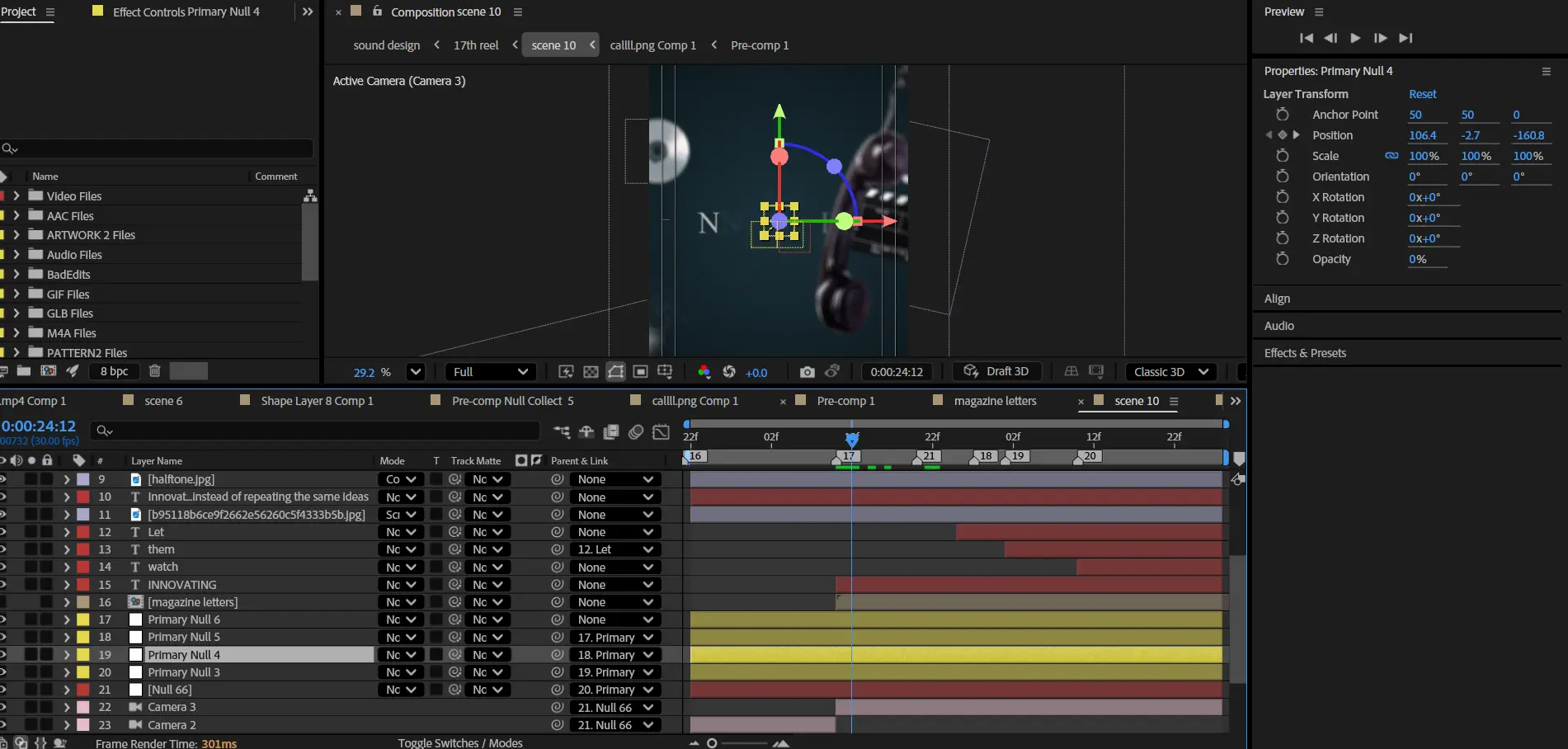This screenshot has height=749, width=1568.
Task: Click Reset in Layer Transform
Action: click(x=1422, y=94)
